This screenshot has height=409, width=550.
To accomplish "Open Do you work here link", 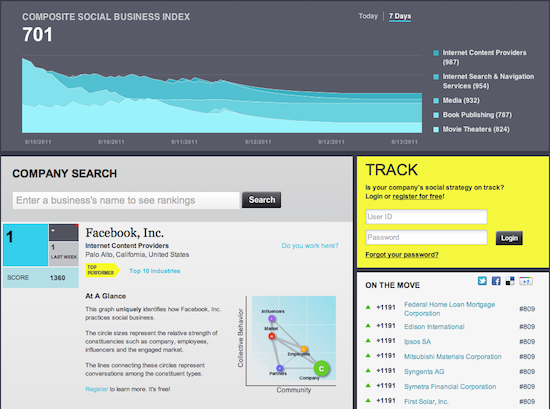I will 310,246.
